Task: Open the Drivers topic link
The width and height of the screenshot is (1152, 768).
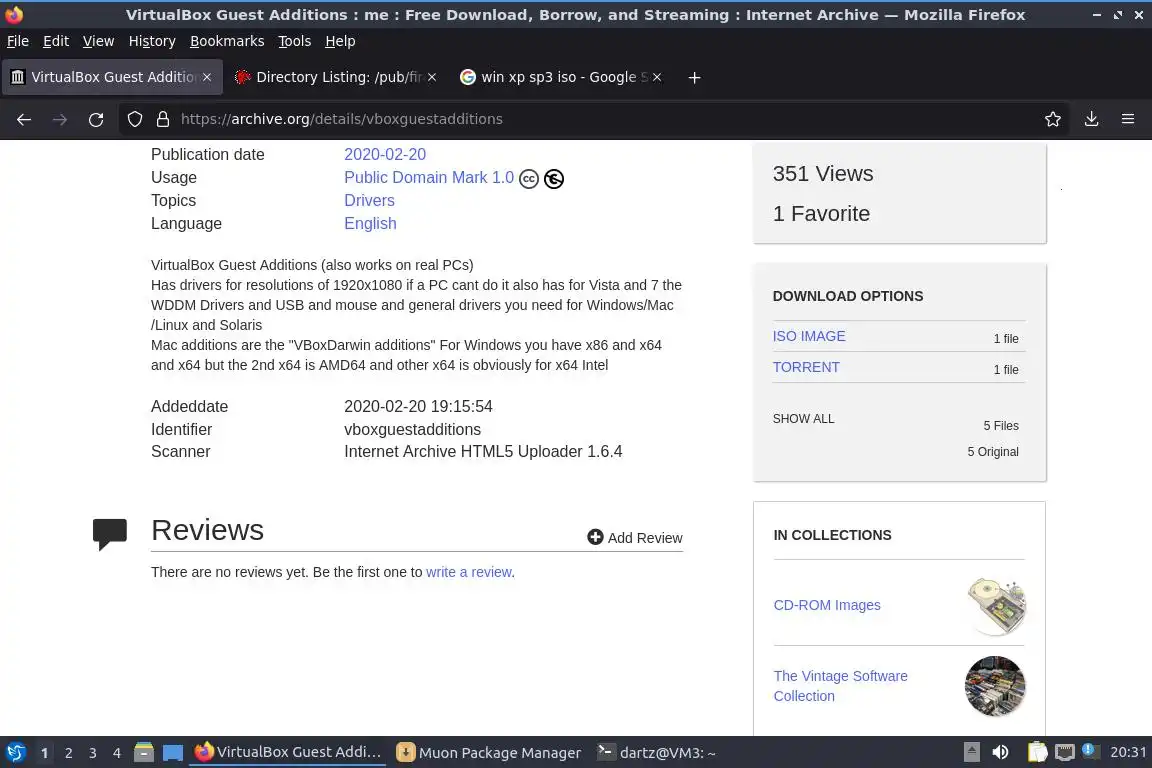Action: 370,201
